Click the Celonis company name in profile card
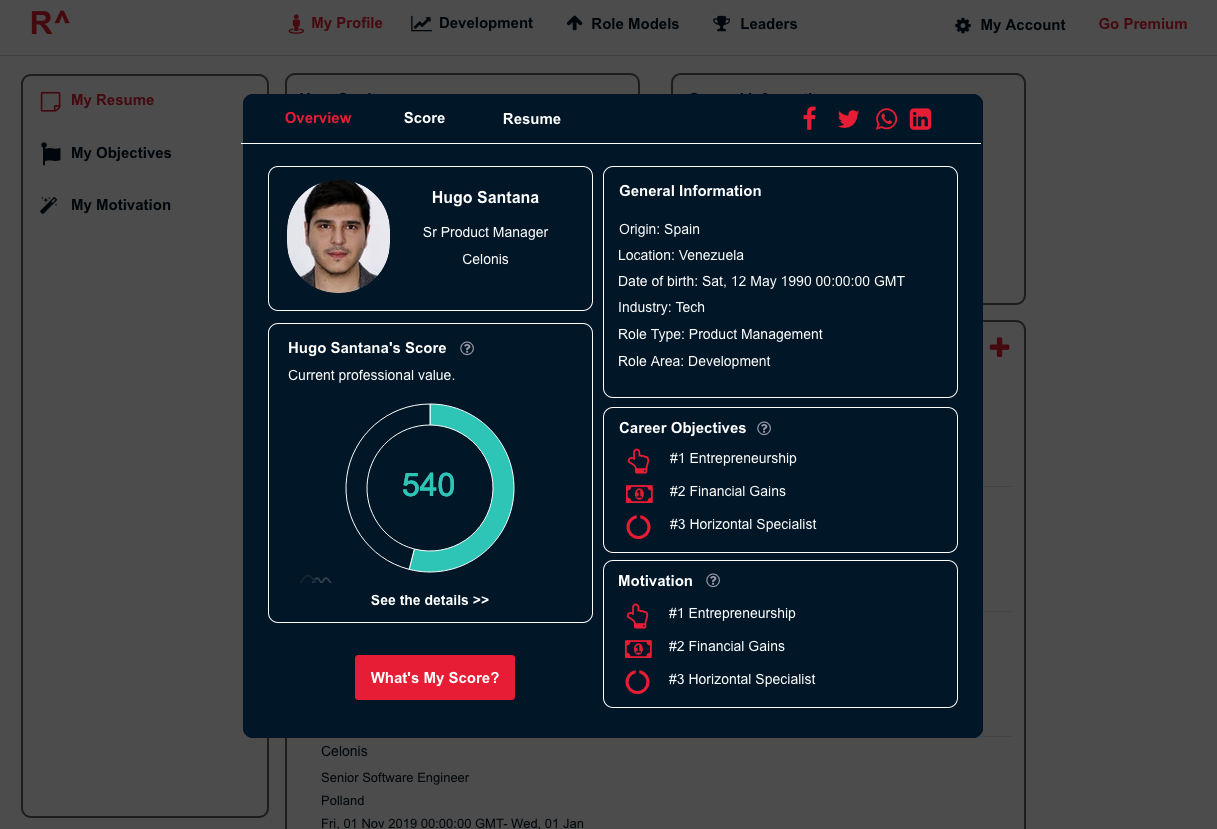The width and height of the screenshot is (1217, 829). [x=485, y=259]
